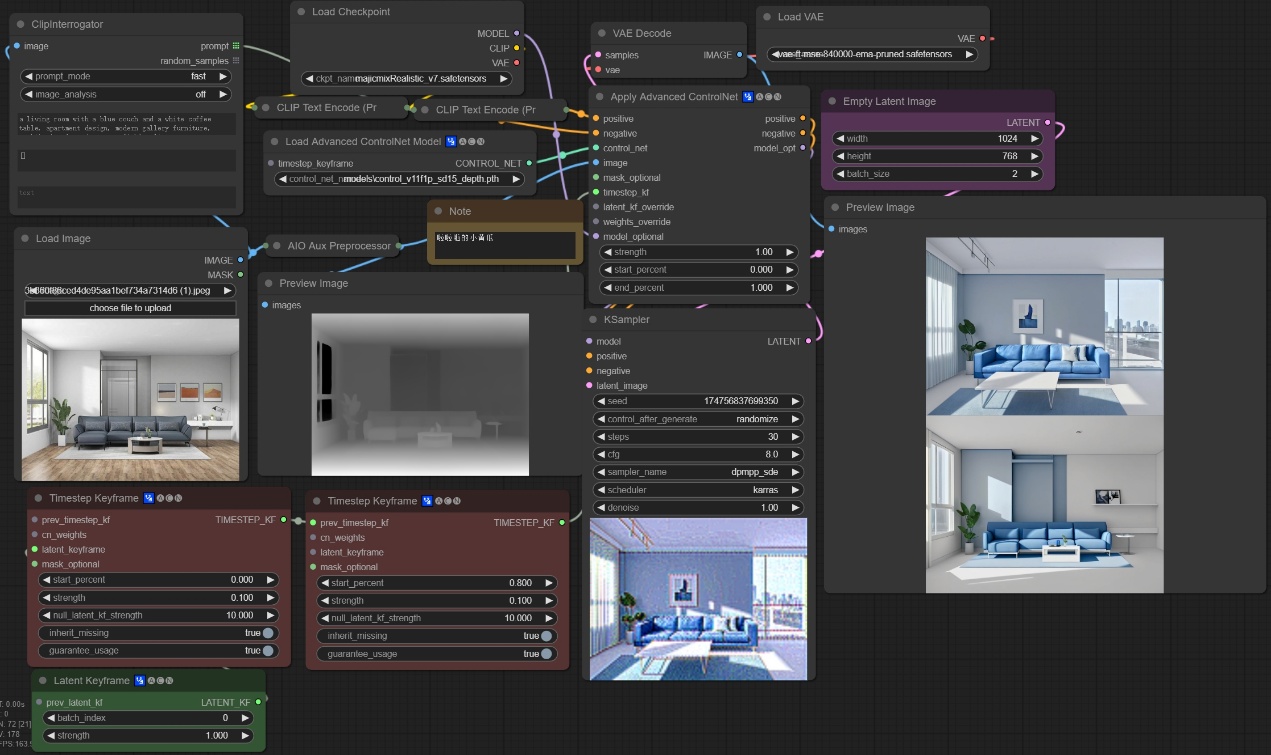The height and width of the screenshot is (755, 1271).
Task: Click the Load VAE node's title dot
Action: tap(767, 17)
